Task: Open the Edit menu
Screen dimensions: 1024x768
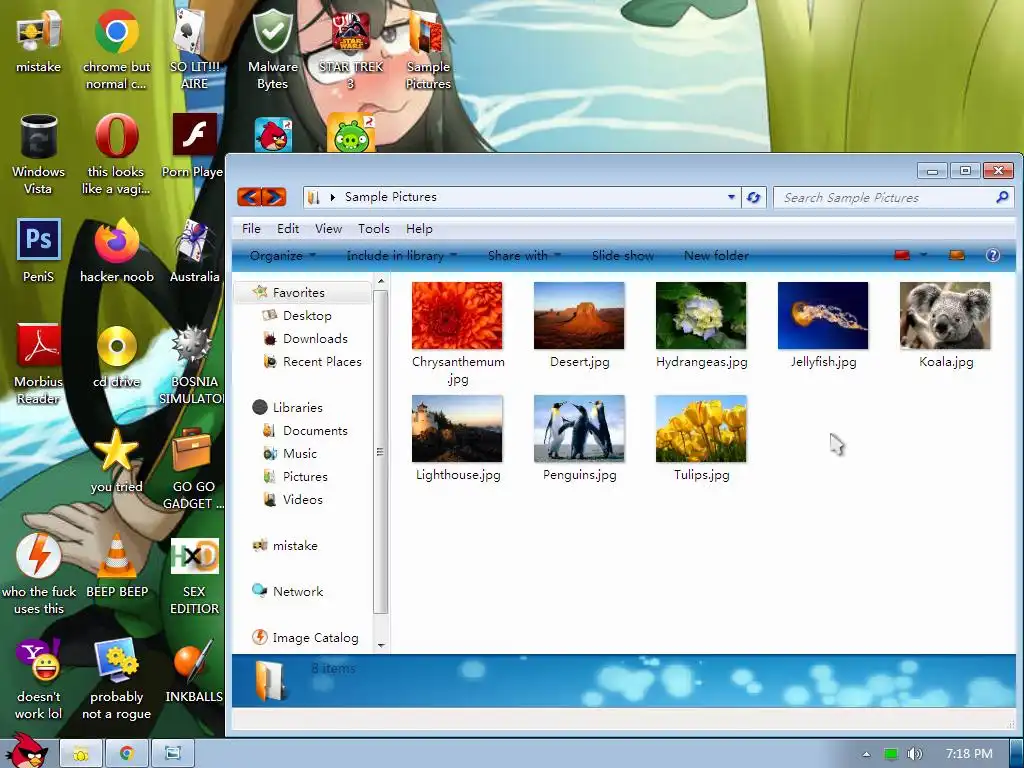Action: [287, 229]
